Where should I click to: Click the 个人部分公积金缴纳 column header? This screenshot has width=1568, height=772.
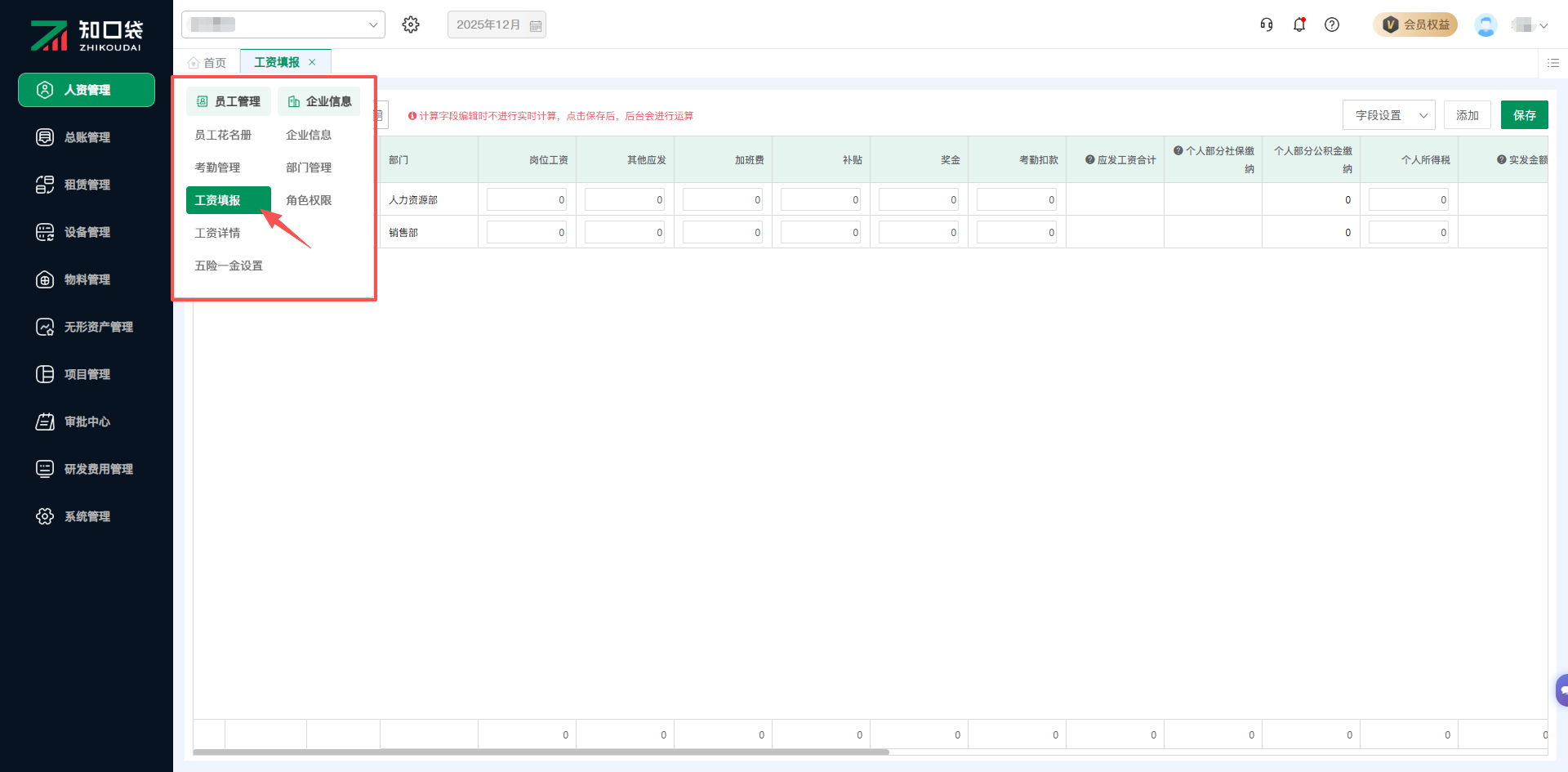coord(1311,159)
